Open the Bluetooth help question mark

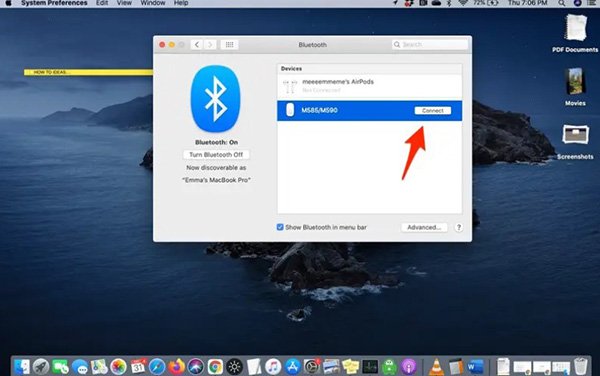tap(458, 227)
